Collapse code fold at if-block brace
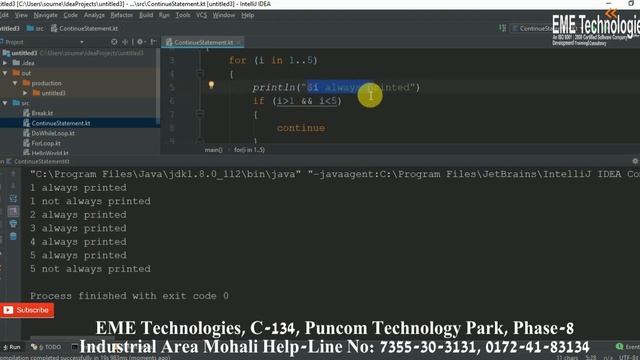Screen dimensions: 640x360 pos(200,114)
